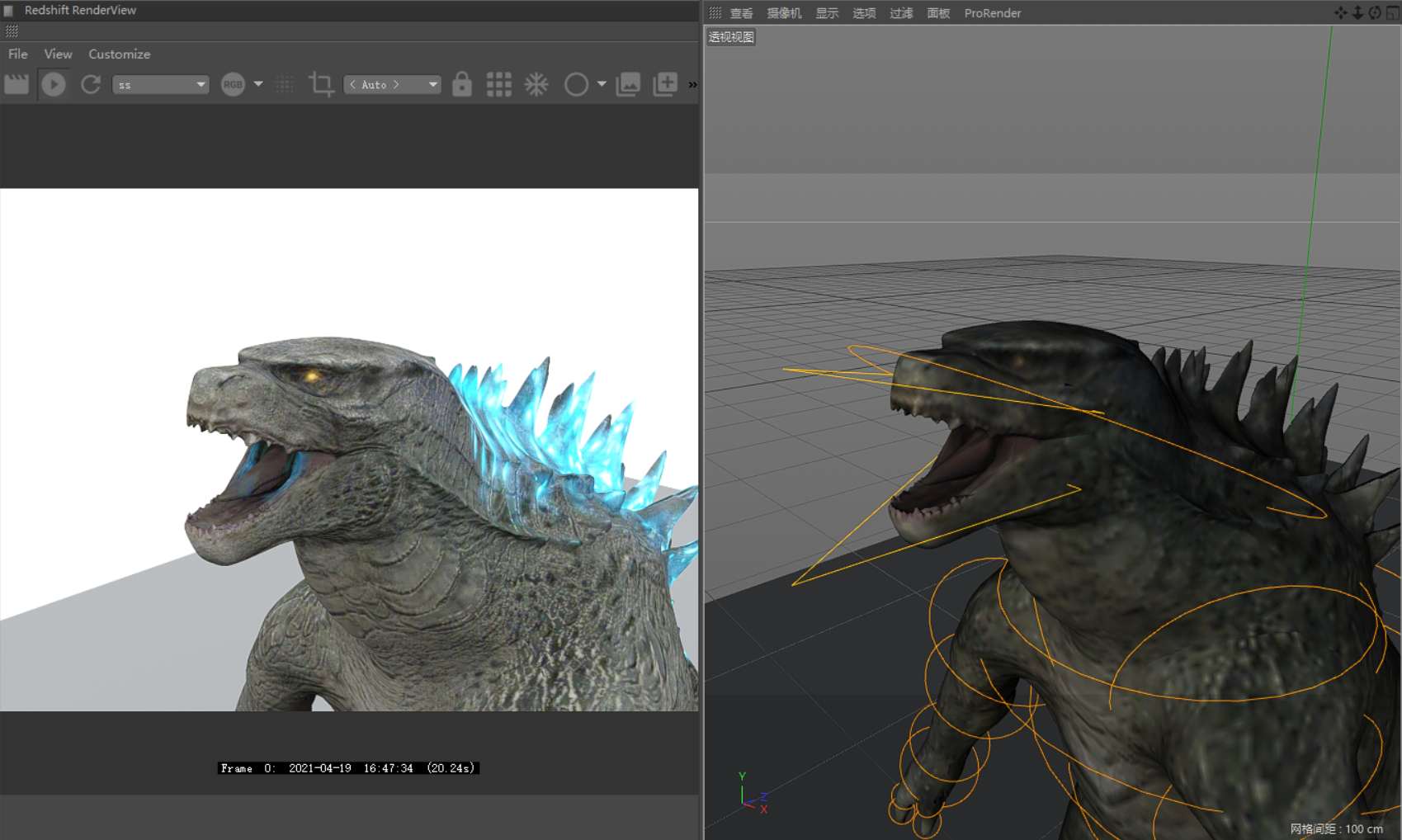Expand the RGB channel dropdown arrow
Viewport: 1402px width, 840px height.
[258, 84]
